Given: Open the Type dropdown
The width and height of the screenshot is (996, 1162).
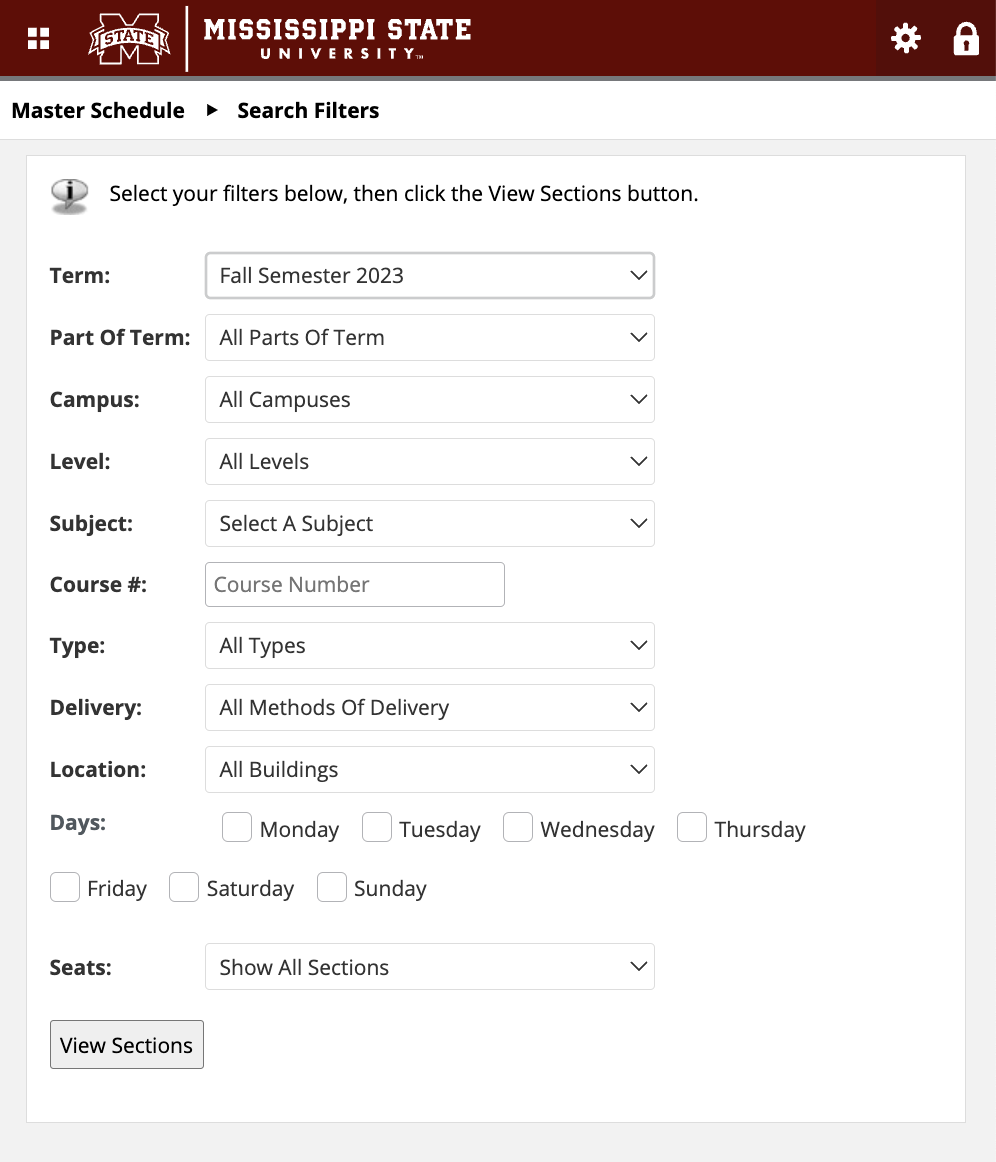Looking at the screenshot, I should [x=430, y=645].
